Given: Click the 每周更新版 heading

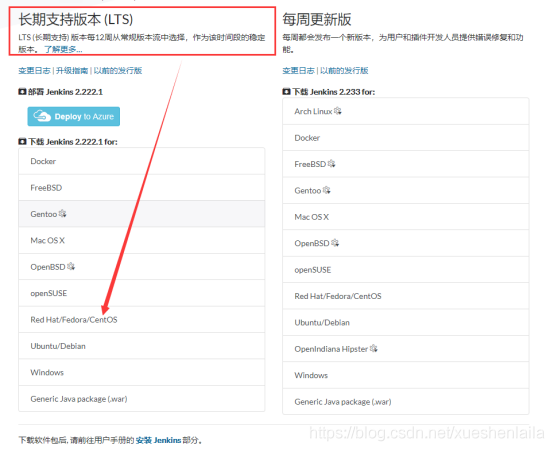Looking at the screenshot, I should coord(317,19).
